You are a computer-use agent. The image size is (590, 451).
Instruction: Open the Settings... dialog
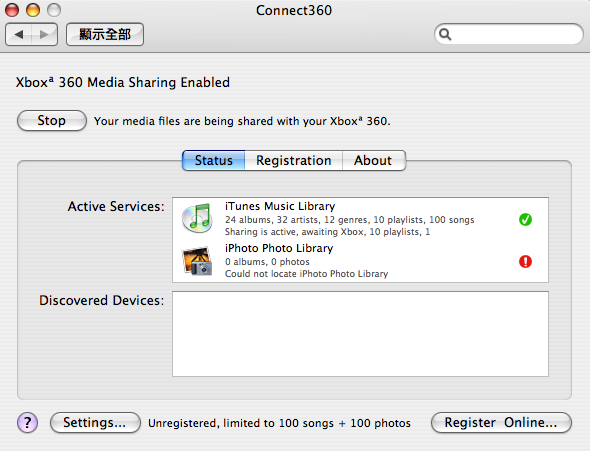click(x=95, y=422)
